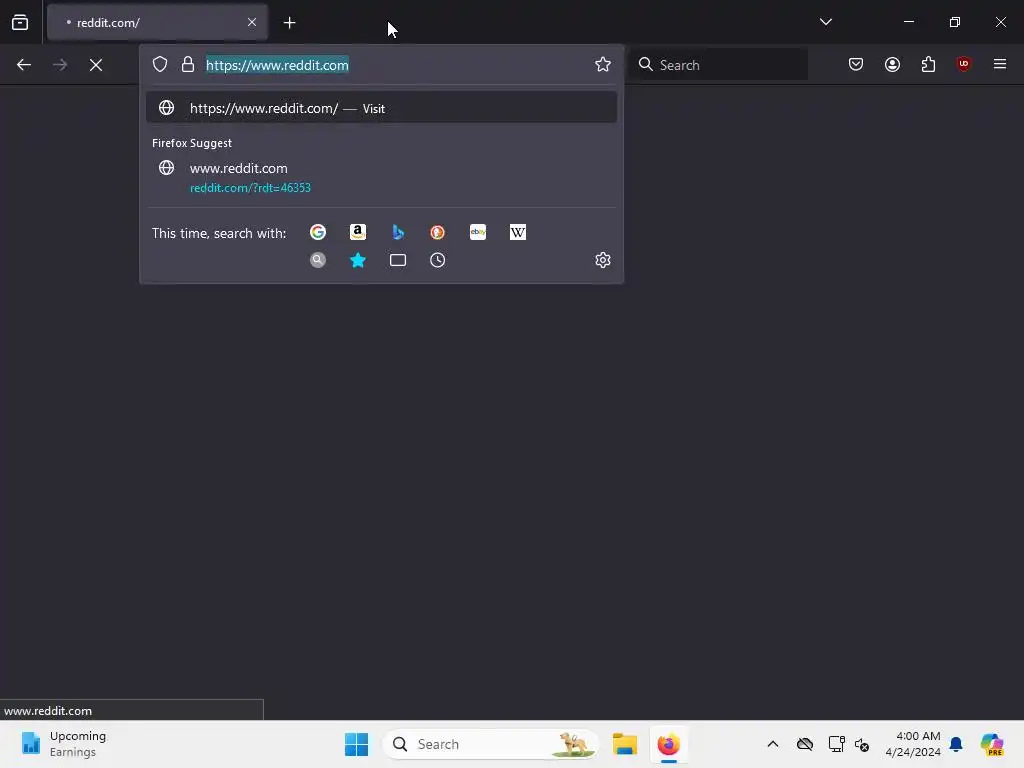1024x768 pixels.
Task: Search in open Tabs icon
Action: (398, 260)
